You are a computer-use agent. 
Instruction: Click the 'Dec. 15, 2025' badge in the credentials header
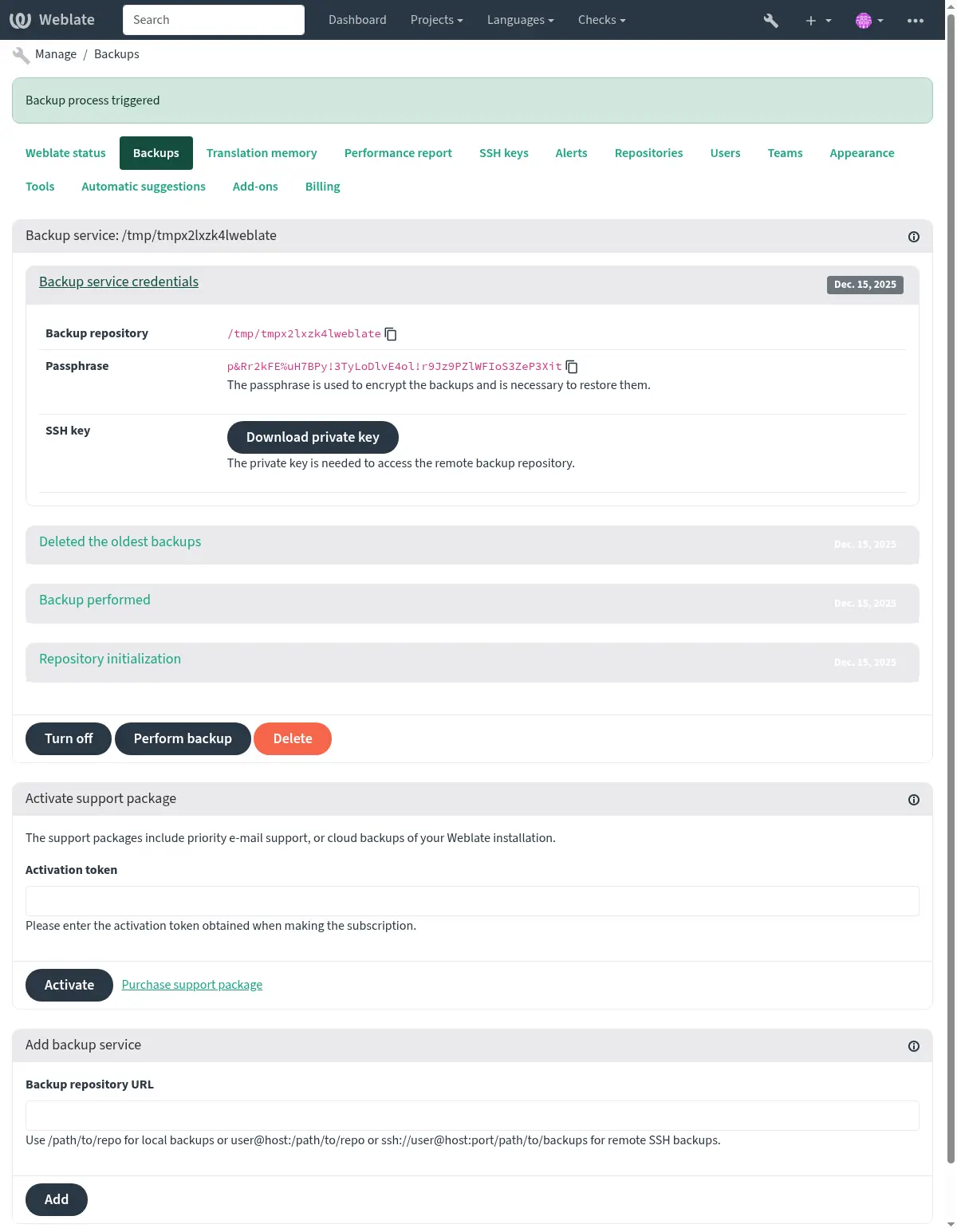pos(865,285)
